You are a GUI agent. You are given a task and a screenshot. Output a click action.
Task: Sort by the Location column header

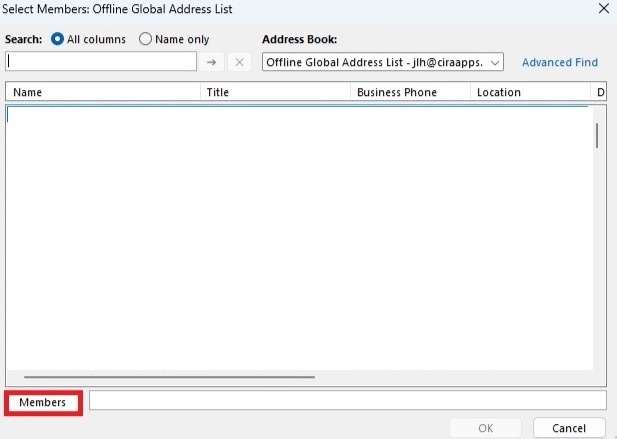click(530, 92)
